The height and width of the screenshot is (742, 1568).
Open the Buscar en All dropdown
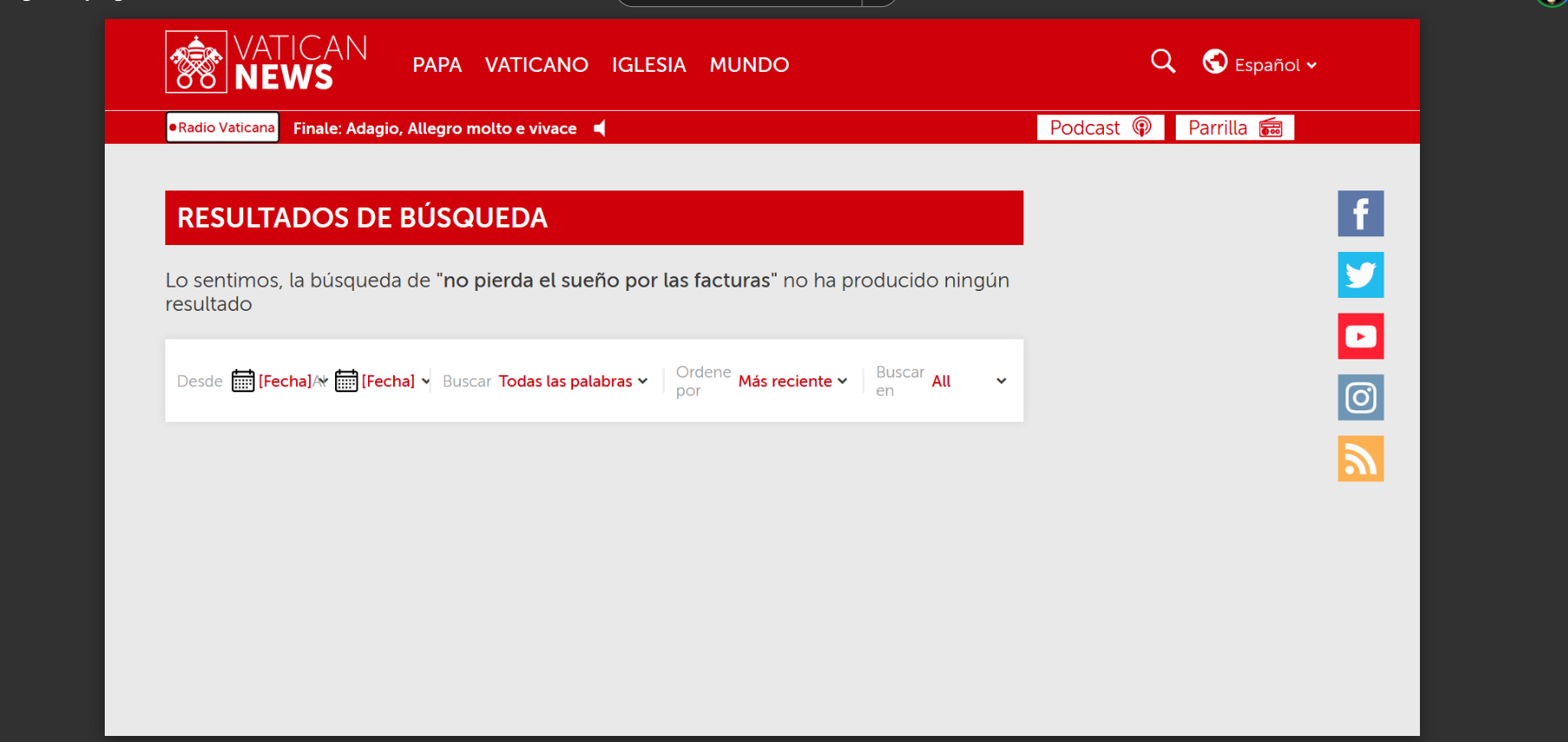(x=968, y=381)
